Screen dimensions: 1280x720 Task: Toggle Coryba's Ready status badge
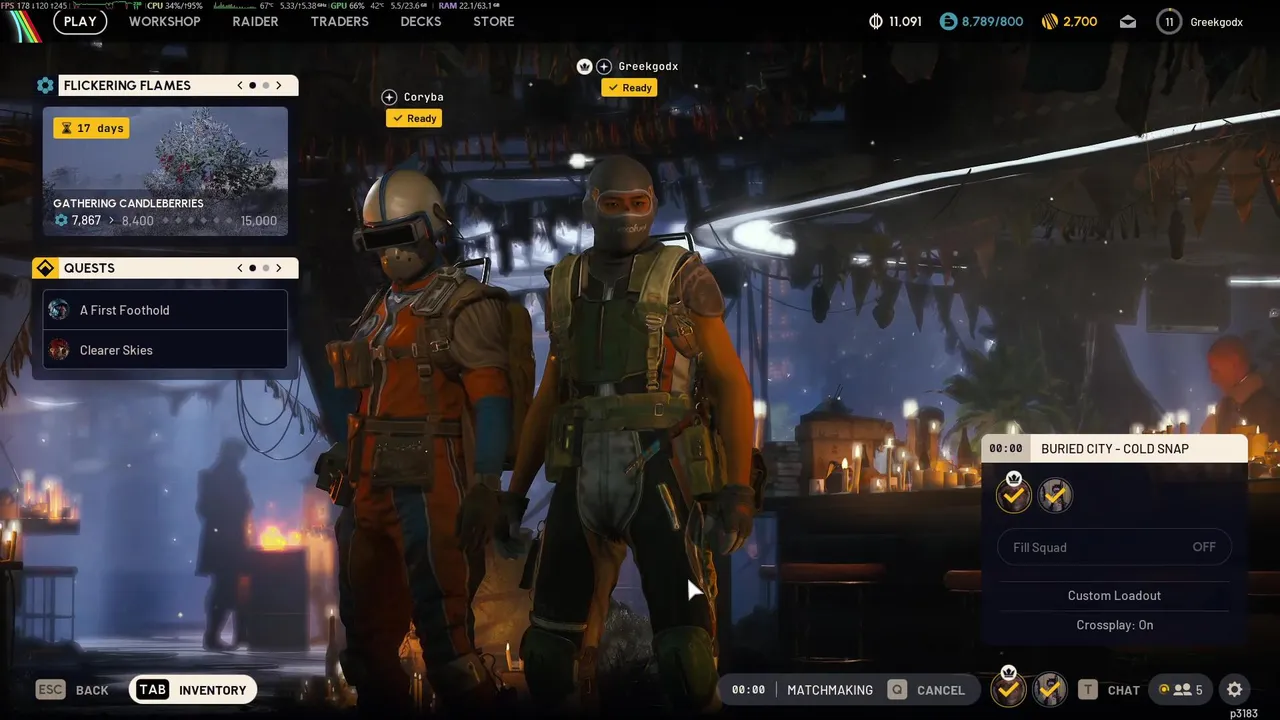coord(414,118)
